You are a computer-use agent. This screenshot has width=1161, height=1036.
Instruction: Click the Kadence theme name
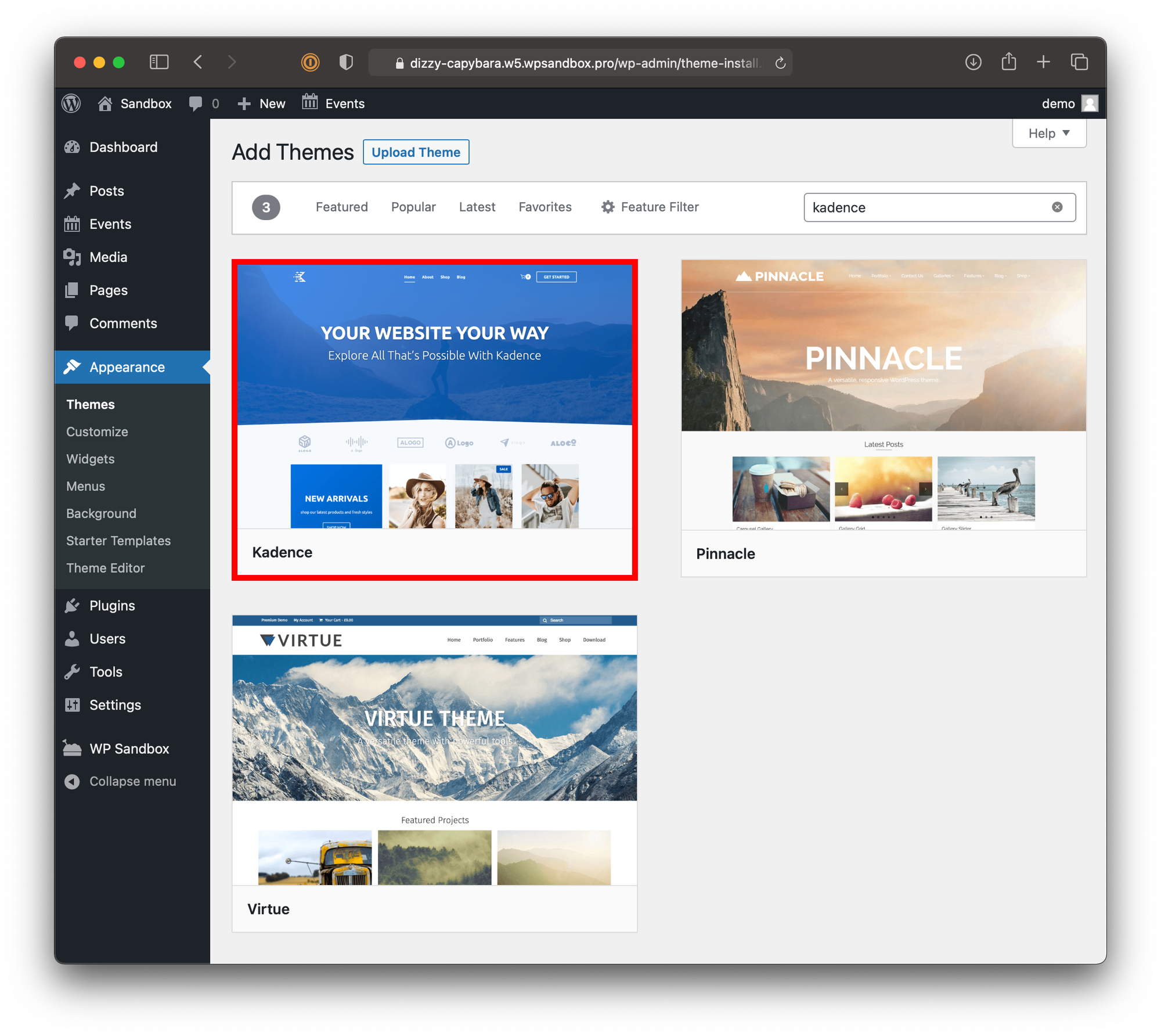(282, 552)
